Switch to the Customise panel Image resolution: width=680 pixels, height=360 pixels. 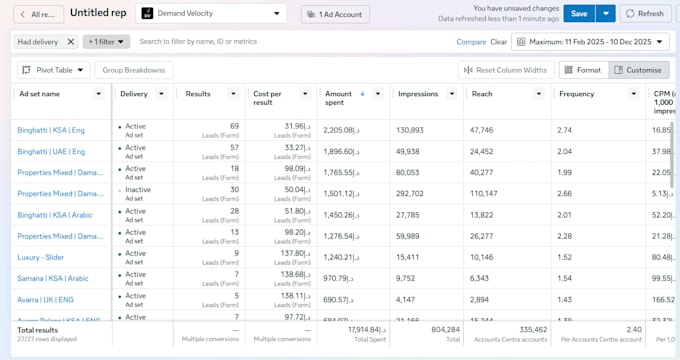pos(639,70)
